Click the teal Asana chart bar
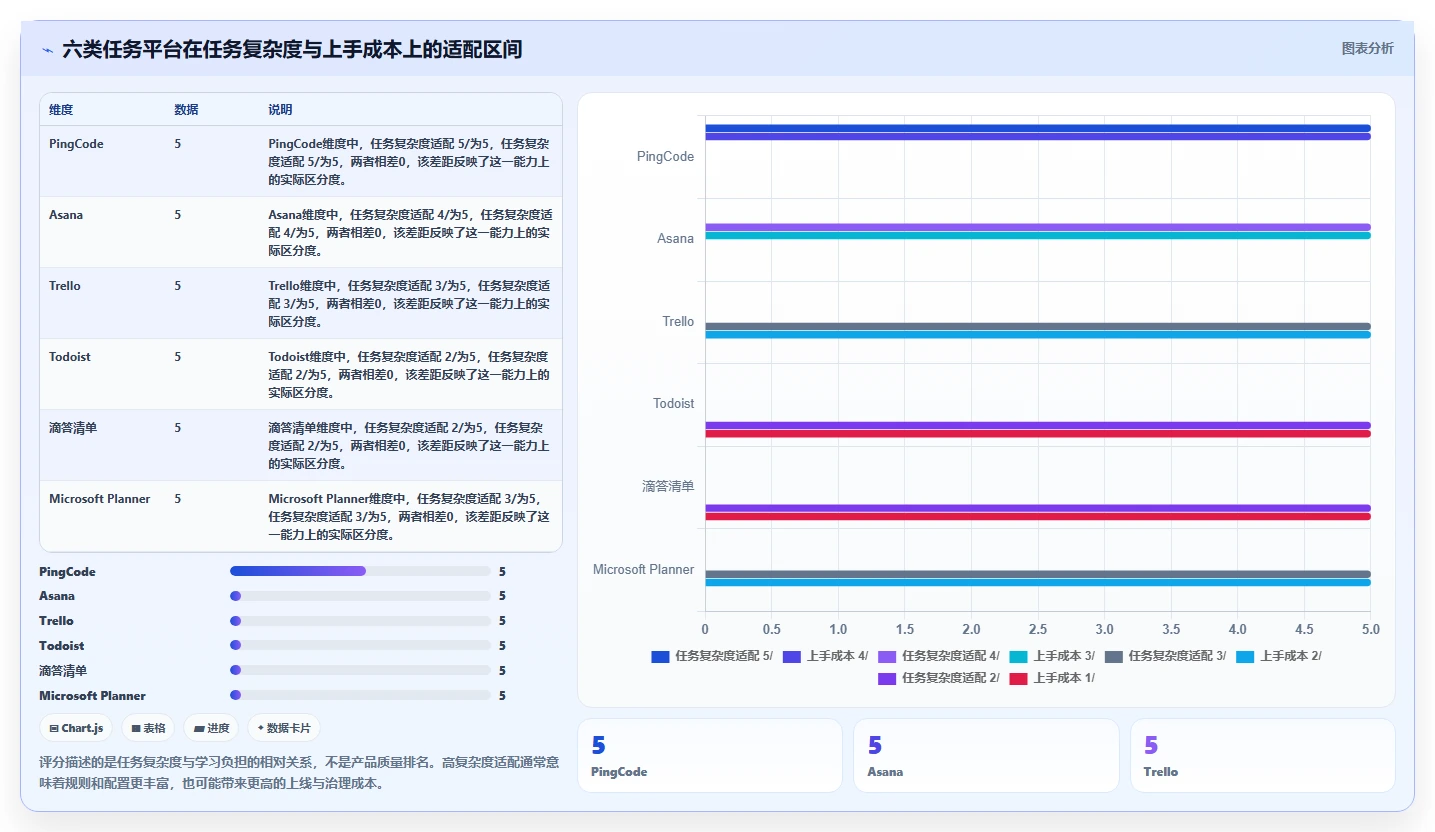1435x832 pixels. click(x=1037, y=236)
